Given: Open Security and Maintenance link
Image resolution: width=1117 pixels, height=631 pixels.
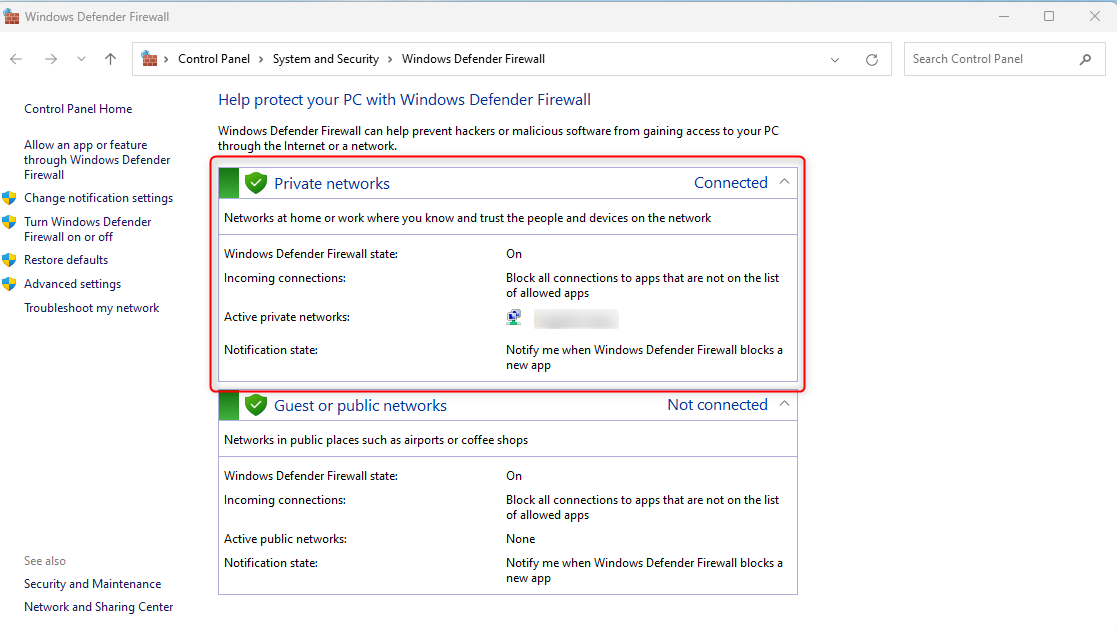Looking at the screenshot, I should 92,584.
